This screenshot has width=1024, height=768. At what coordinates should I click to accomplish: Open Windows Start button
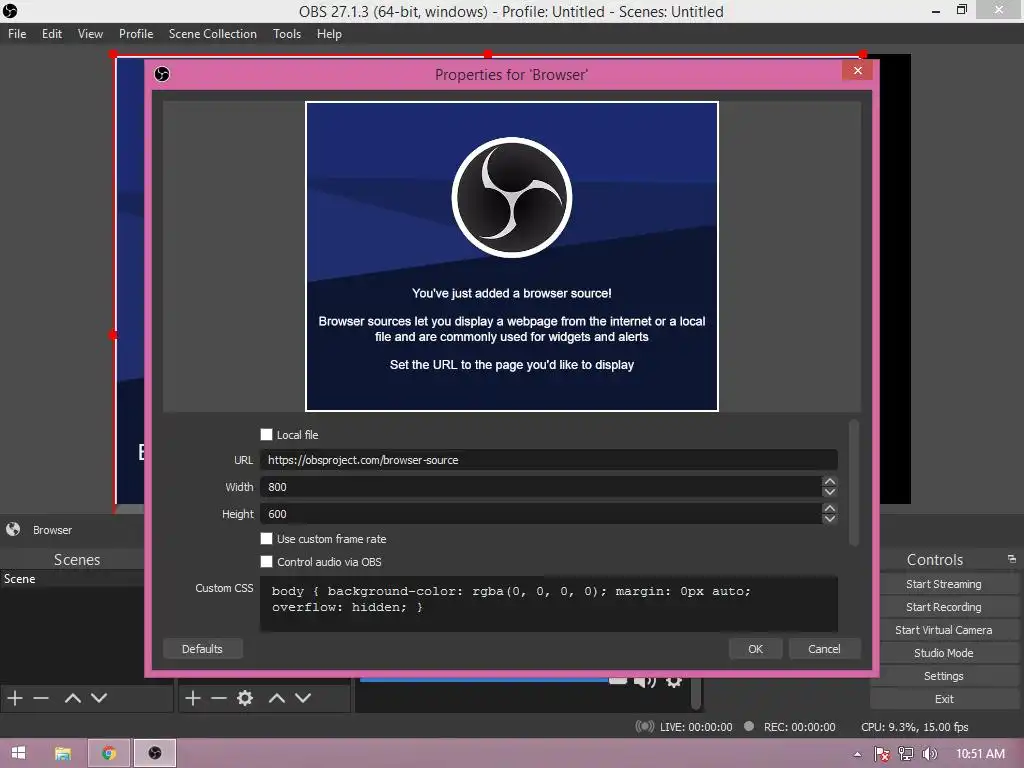pos(18,753)
